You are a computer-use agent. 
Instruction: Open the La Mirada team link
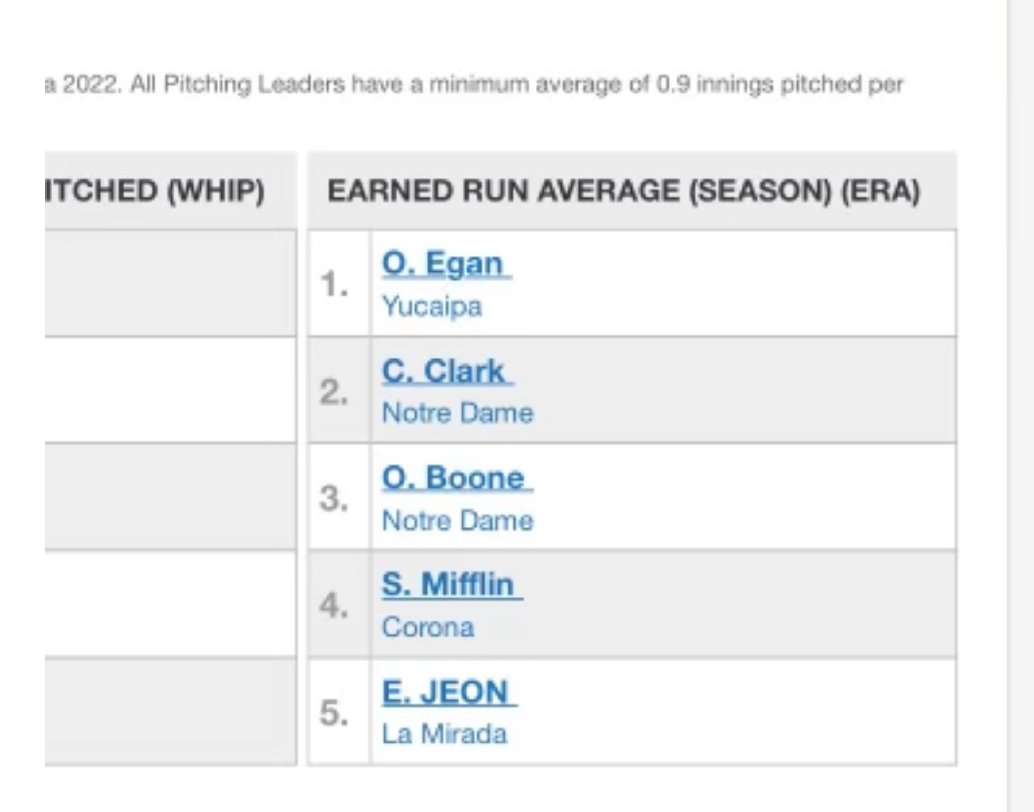click(444, 734)
